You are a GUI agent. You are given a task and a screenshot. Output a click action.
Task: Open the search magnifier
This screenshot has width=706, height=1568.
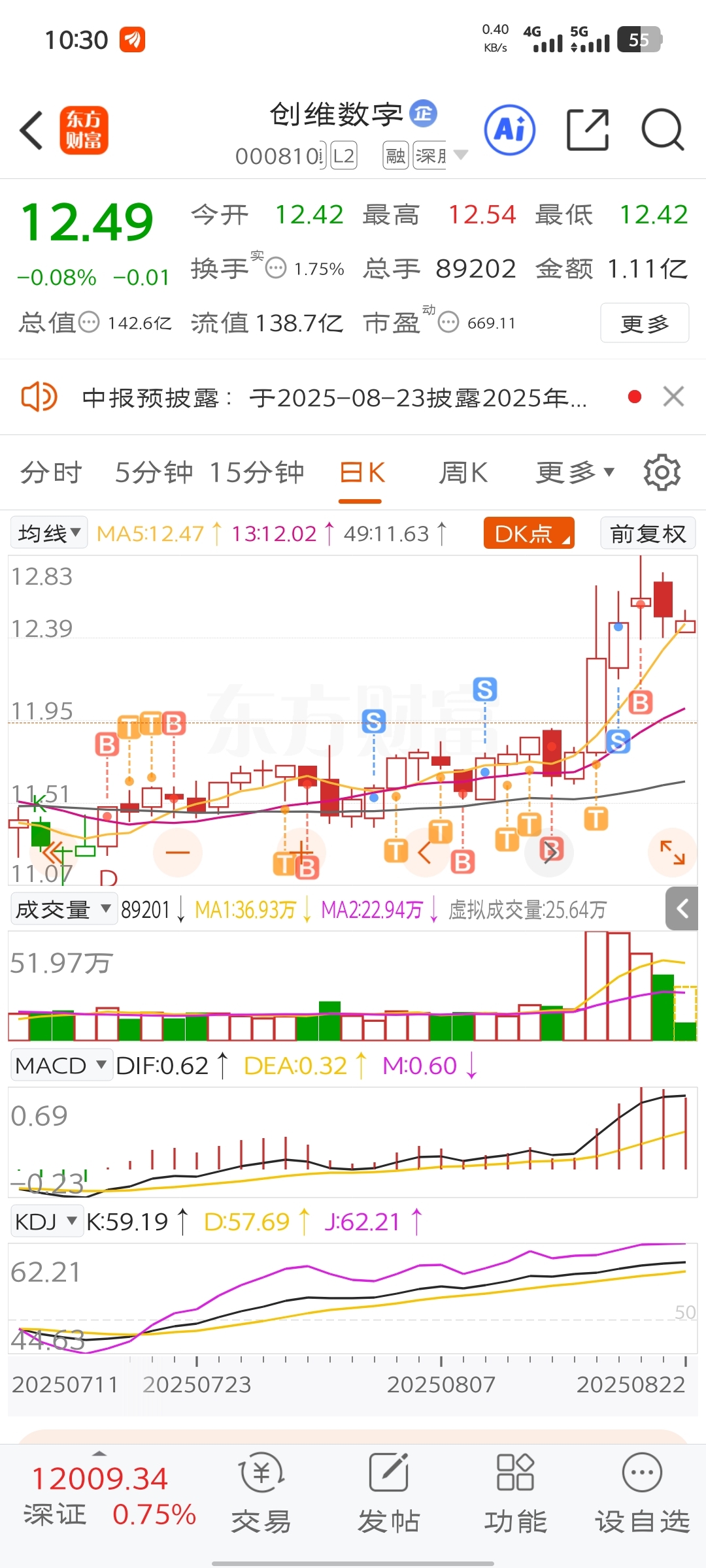click(x=662, y=129)
